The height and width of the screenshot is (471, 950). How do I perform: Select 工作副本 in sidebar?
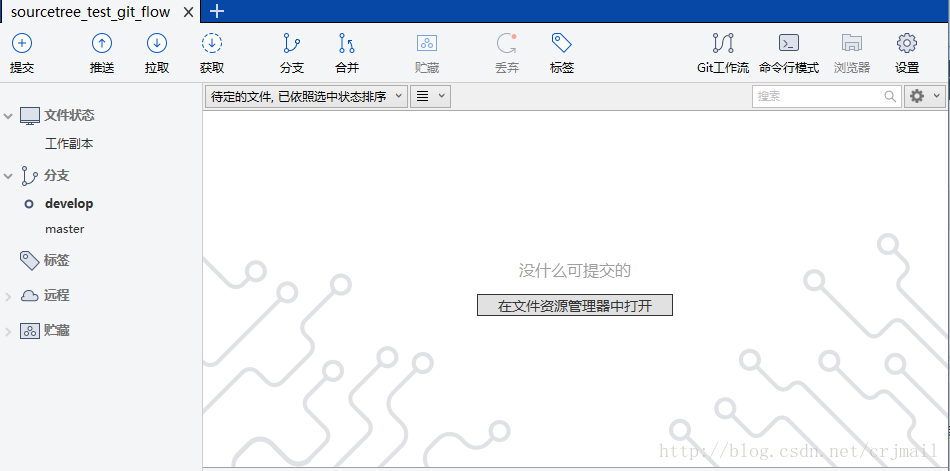click(x=69, y=144)
